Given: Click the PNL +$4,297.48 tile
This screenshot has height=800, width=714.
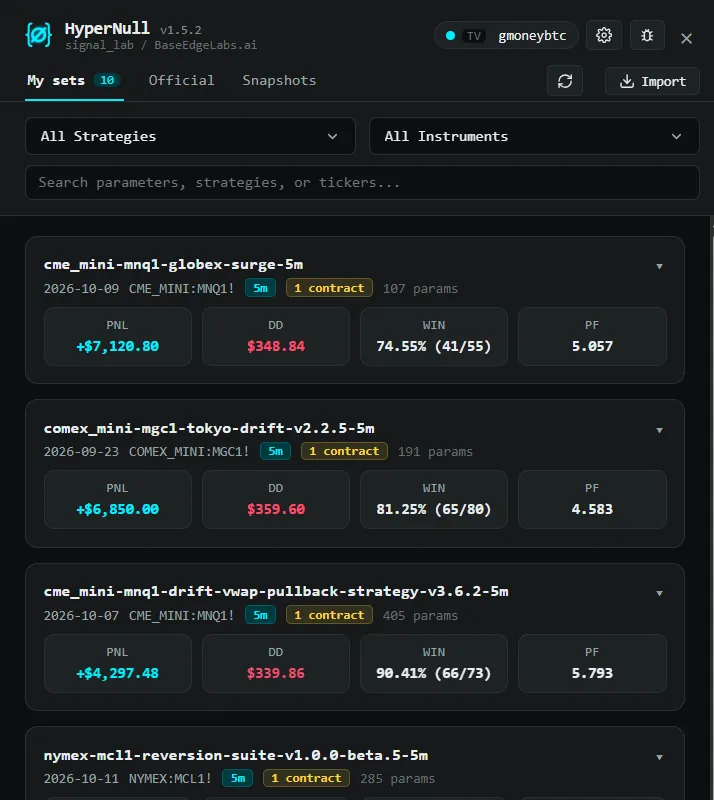Looking at the screenshot, I should click(x=118, y=663).
